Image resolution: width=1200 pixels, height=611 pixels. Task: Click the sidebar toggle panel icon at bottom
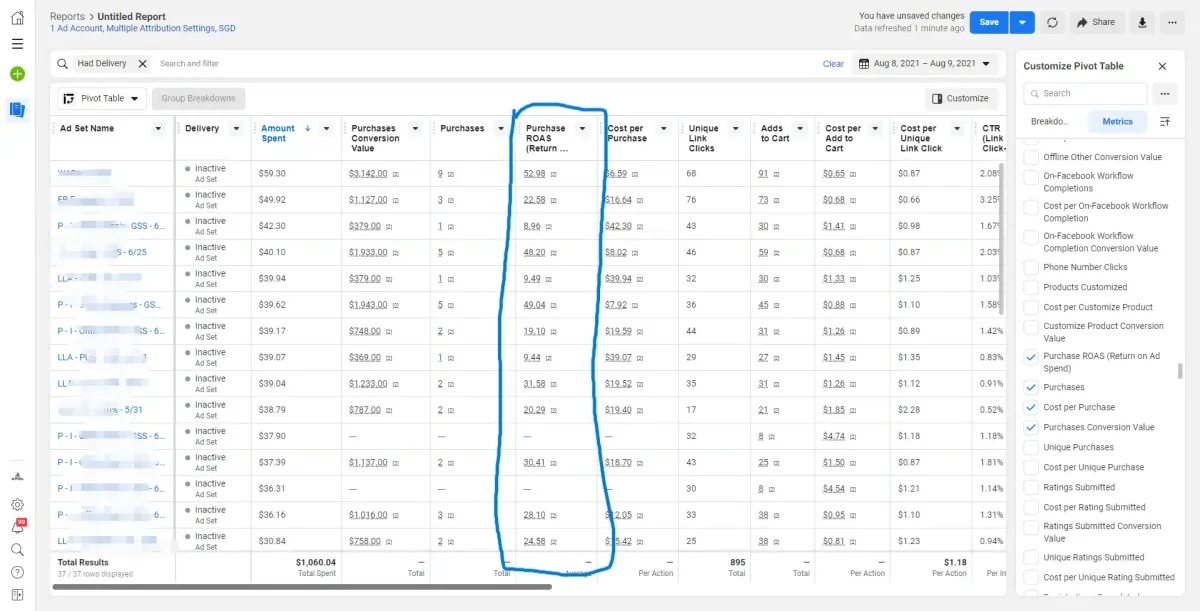point(17,596)
